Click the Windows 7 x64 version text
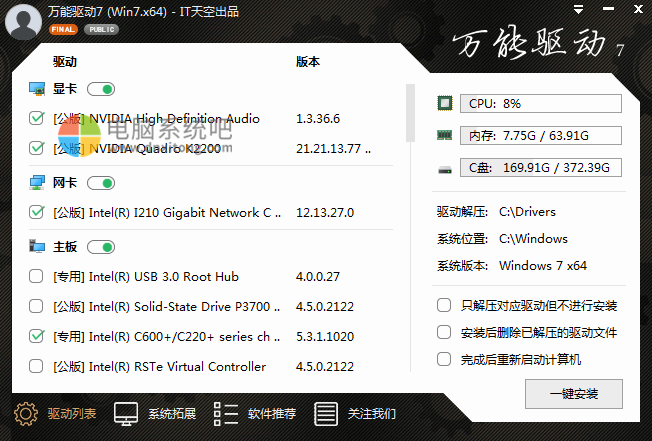Screen dimensions: 652x441 [543, 265]
